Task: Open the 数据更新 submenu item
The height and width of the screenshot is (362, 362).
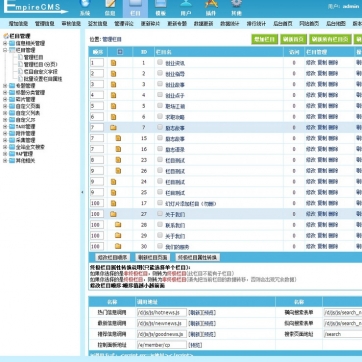Action: click(203, 24)
